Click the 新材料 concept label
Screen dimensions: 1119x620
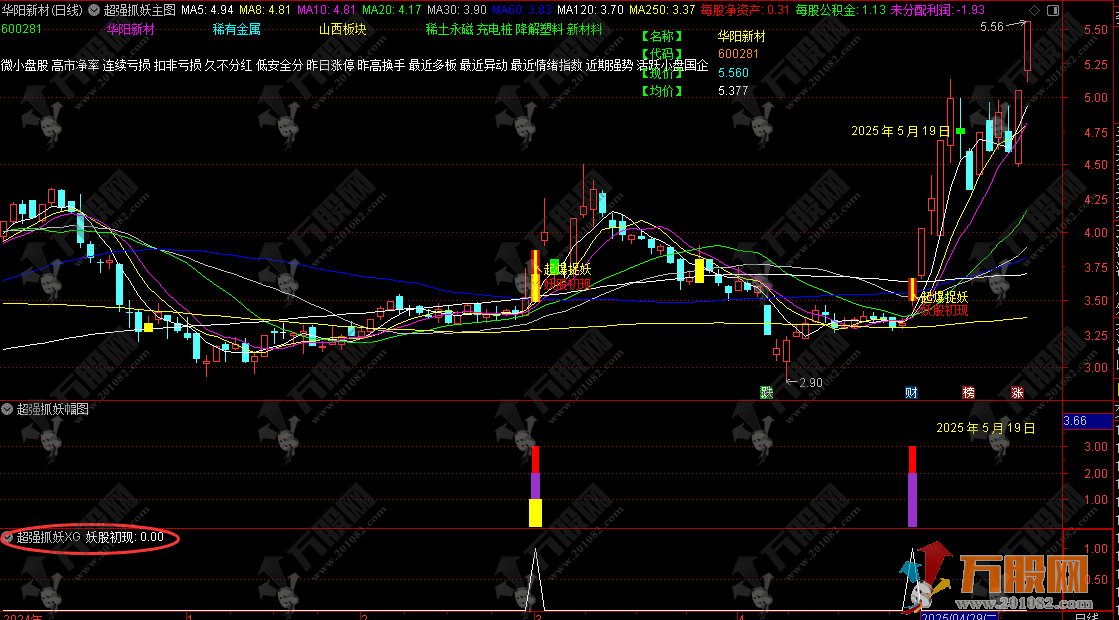(584, 29)
